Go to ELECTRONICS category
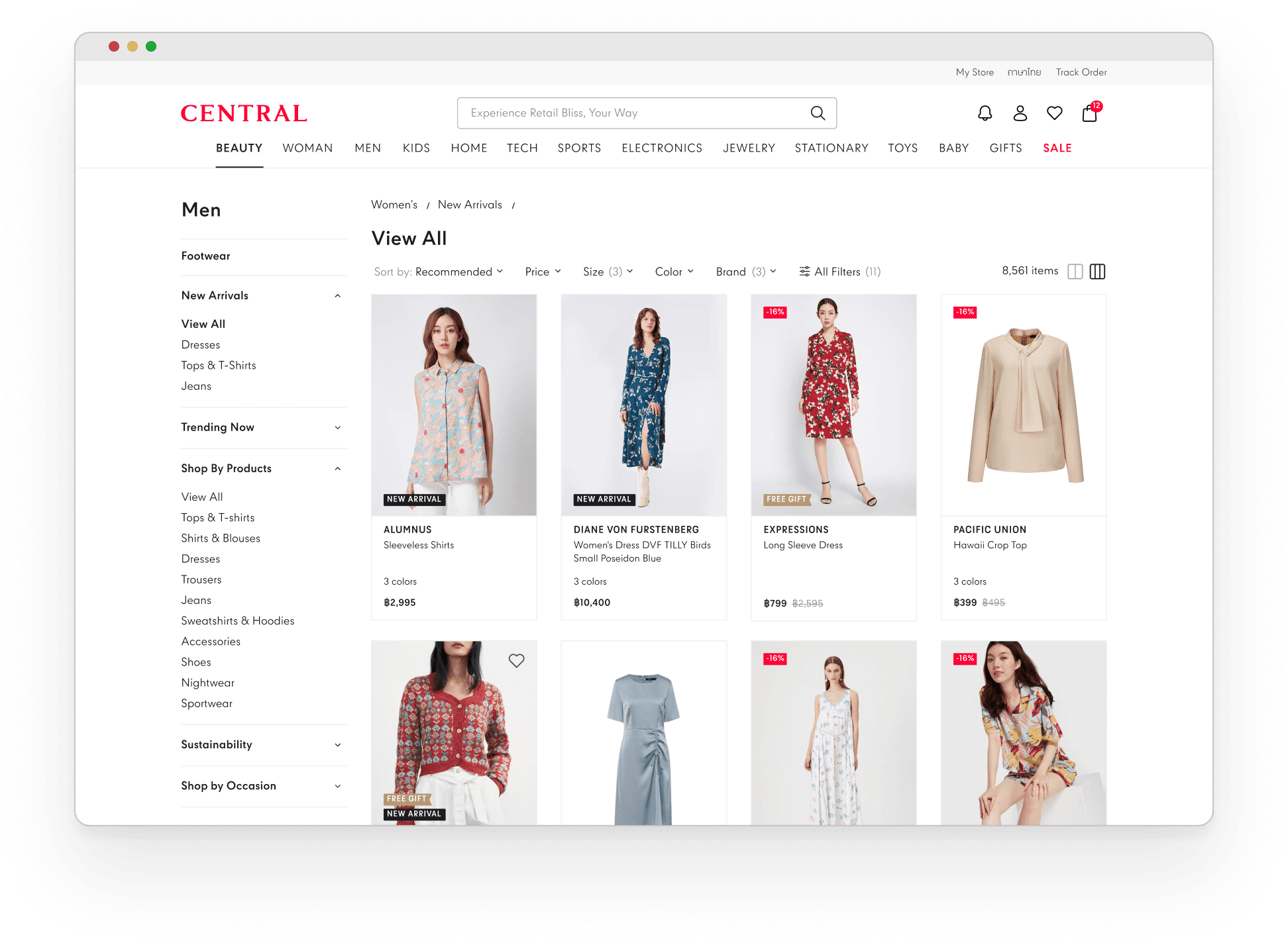Image resolution: width=1288 pixels, height=943 pixels. [662, 148]
